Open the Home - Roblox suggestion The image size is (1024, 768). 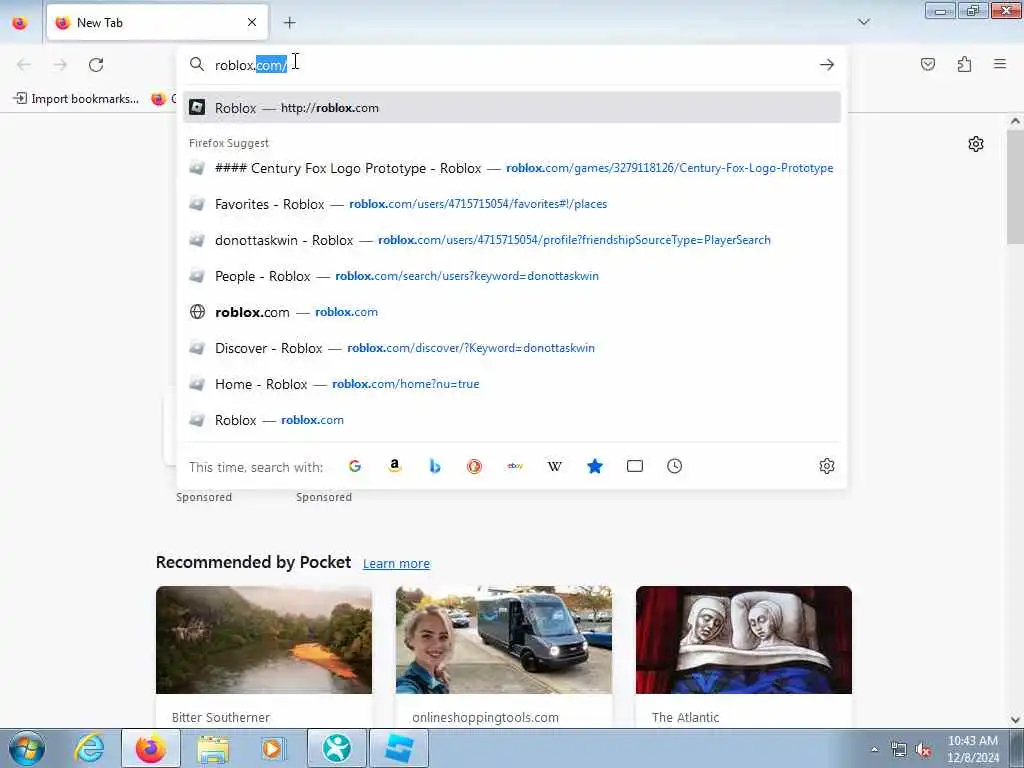[x=512, y=383]
